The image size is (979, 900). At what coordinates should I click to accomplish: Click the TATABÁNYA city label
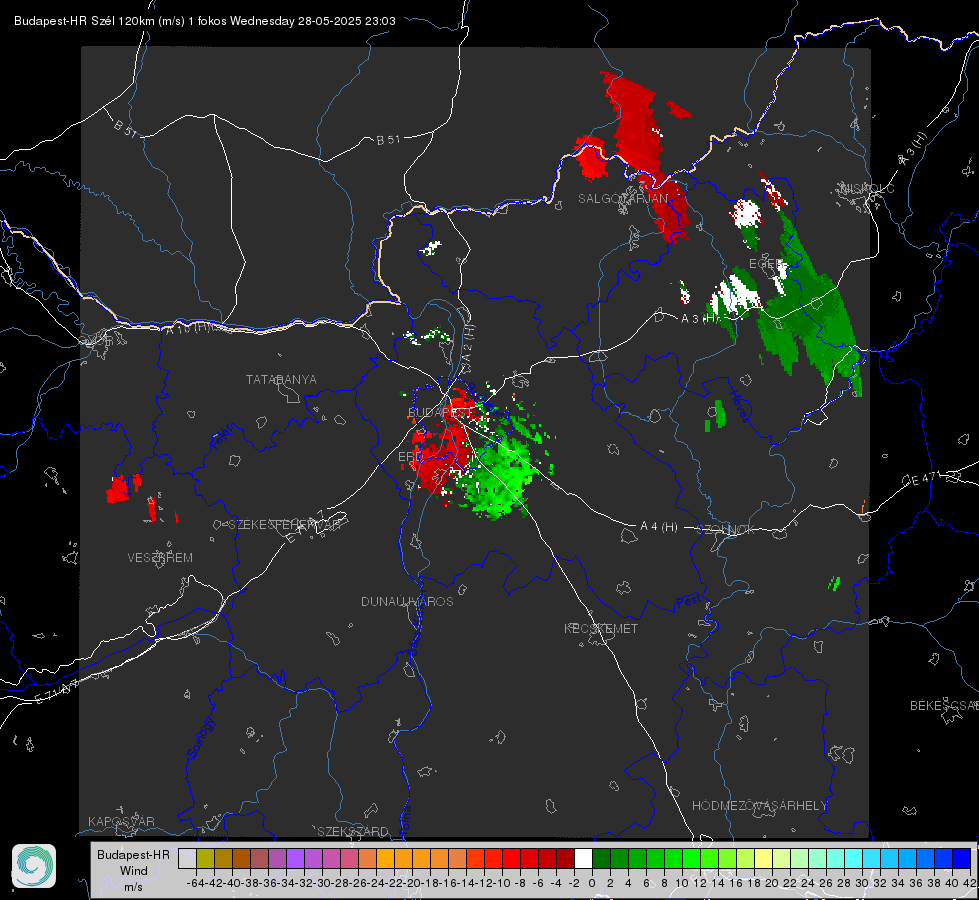281,380
